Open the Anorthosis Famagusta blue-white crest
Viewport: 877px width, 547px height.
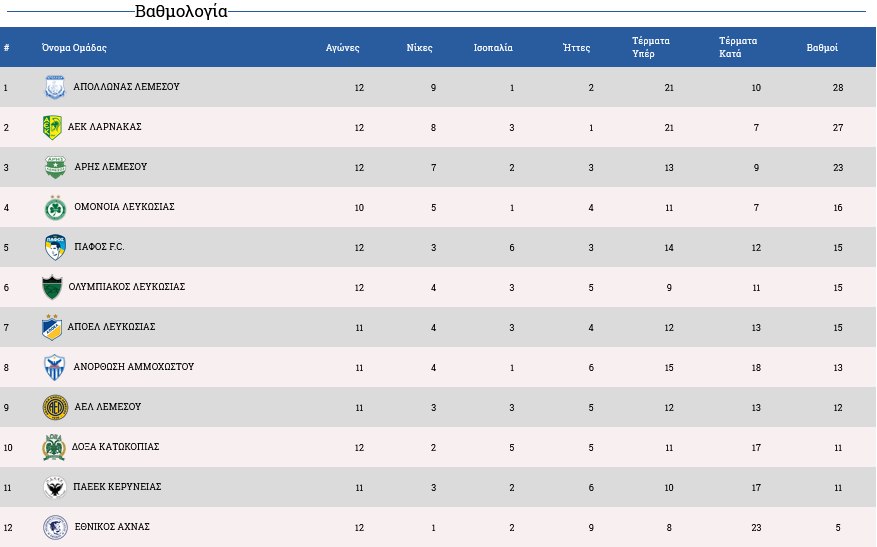pyautogui.click(x=54, y=367)
